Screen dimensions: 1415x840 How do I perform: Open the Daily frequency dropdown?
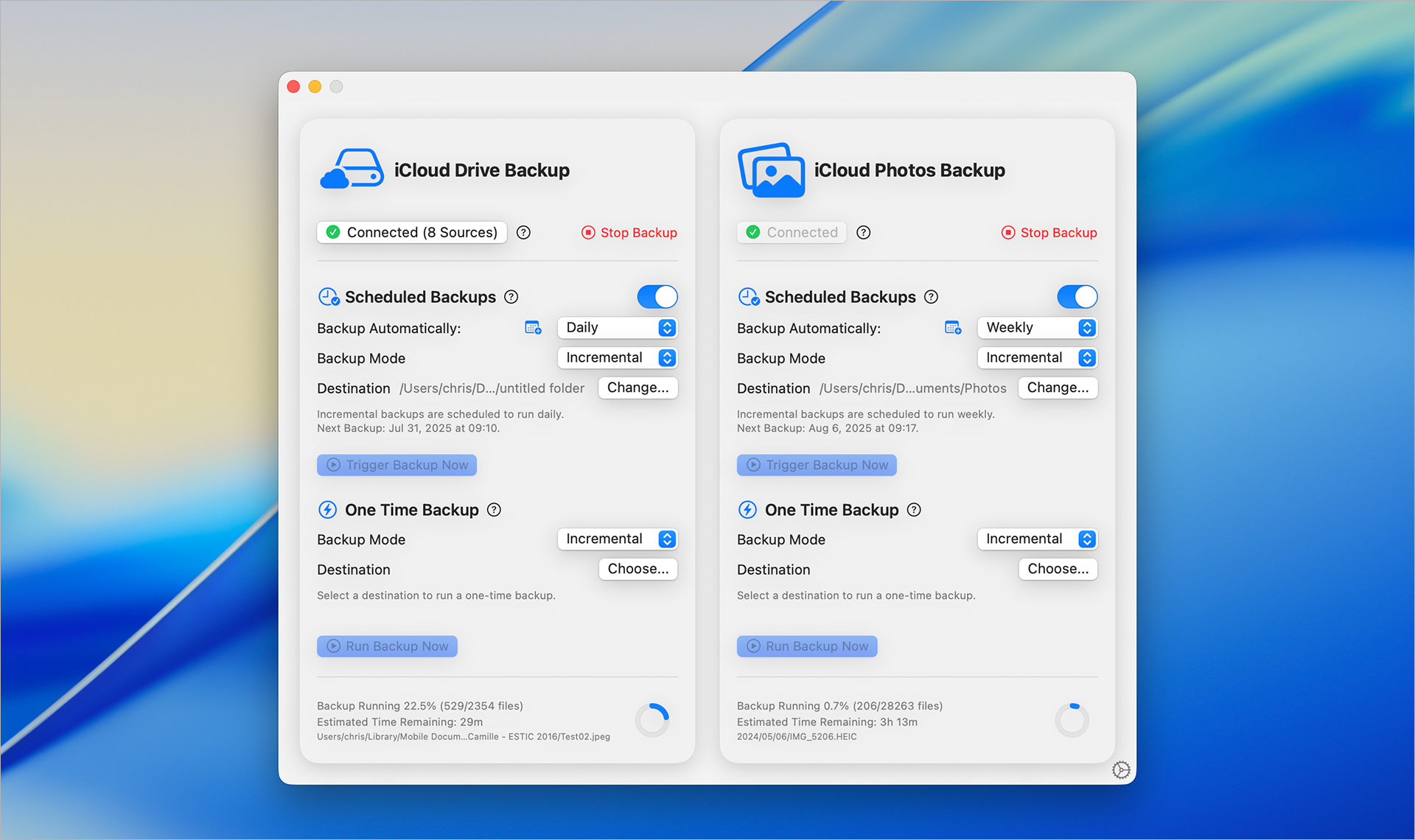pyautogui.click(x=618, y=327)
